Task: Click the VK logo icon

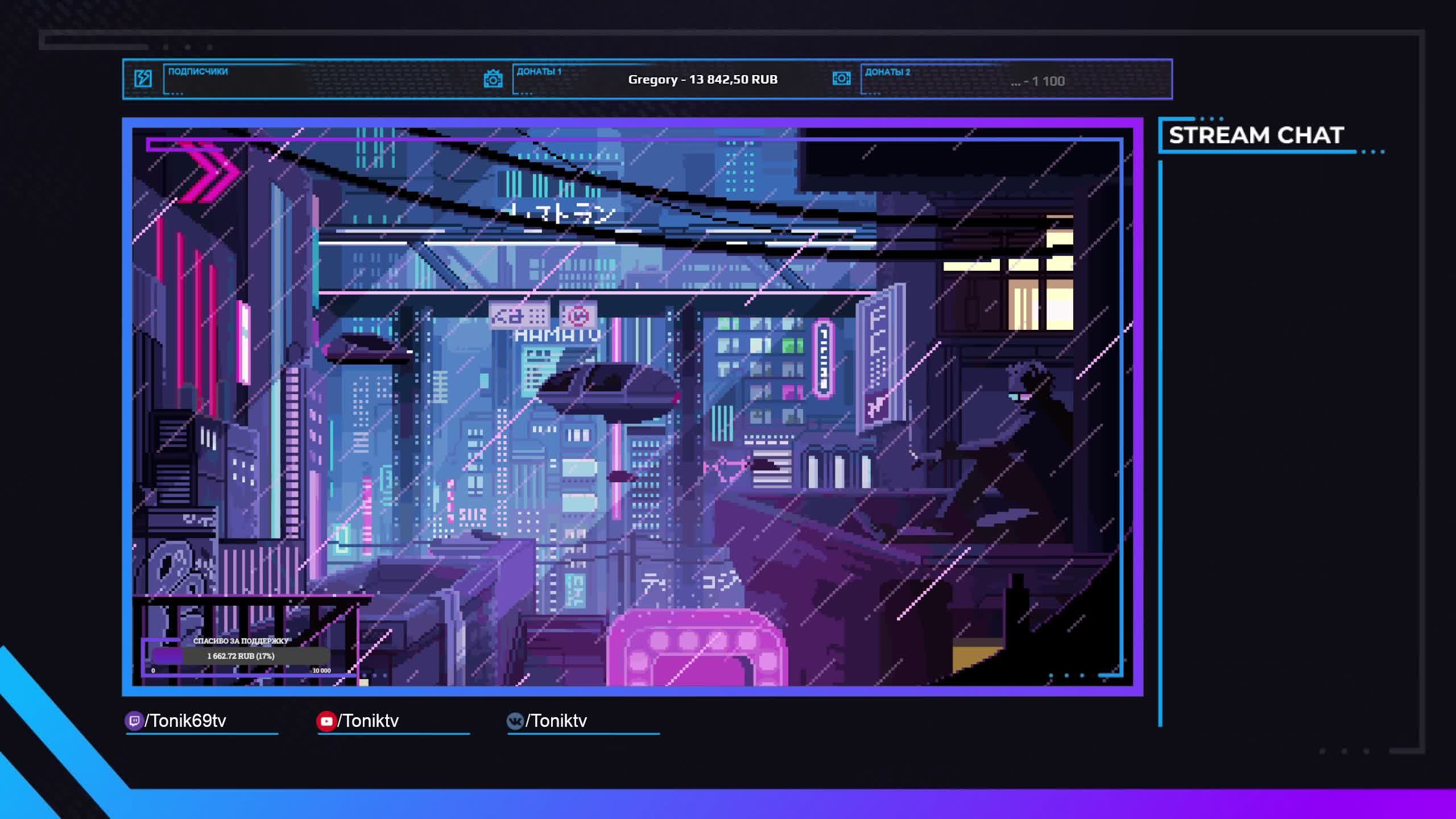Action: point(515,721)
